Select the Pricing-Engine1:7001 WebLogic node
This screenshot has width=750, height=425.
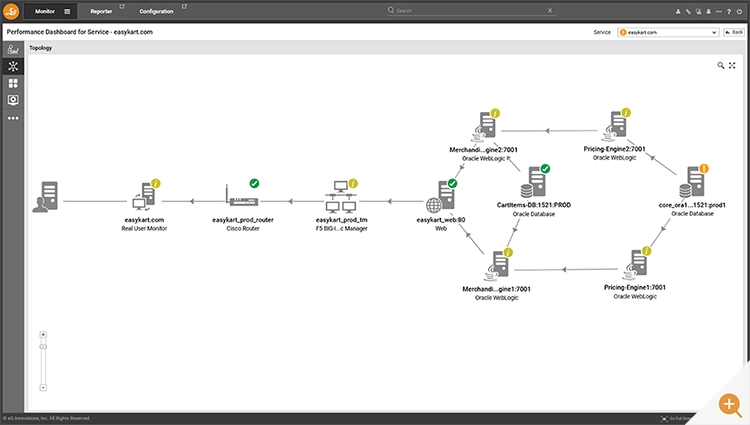coord(636,264)
